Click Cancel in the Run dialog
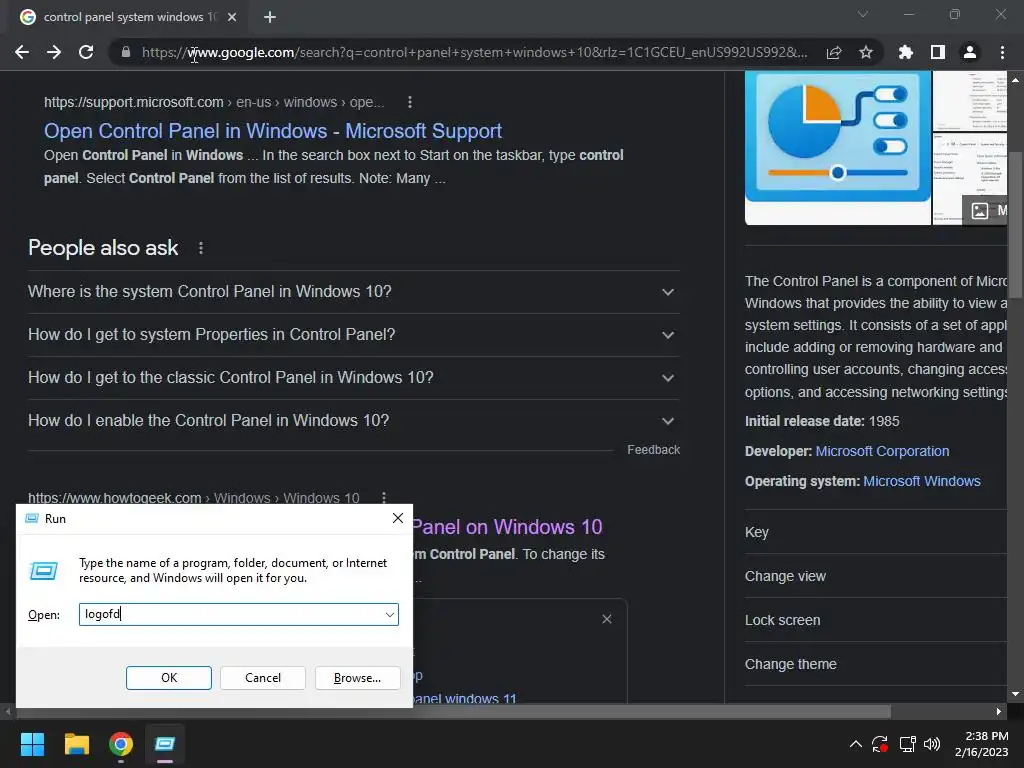 click(263, 678)
